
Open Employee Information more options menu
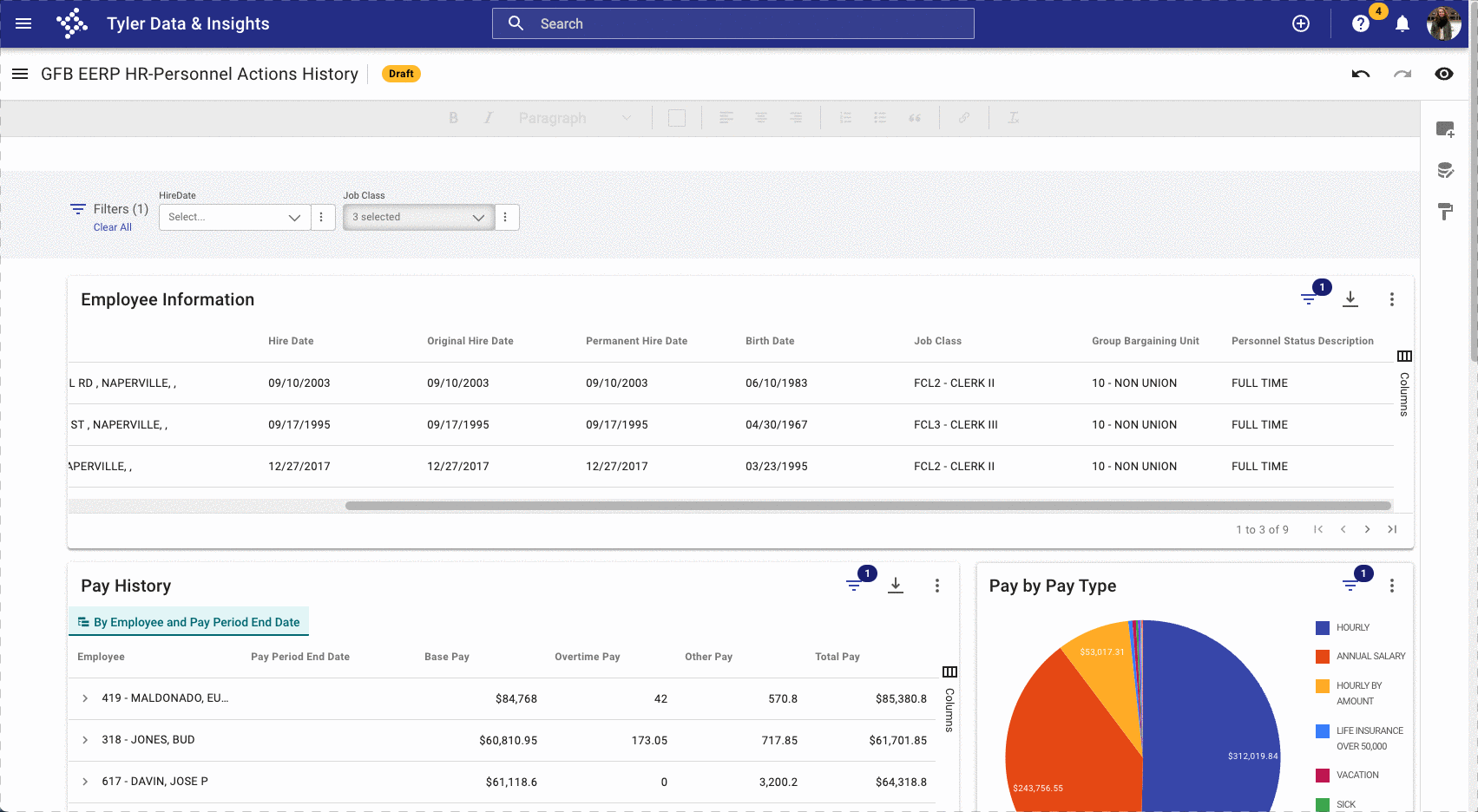pos(1392,299)
